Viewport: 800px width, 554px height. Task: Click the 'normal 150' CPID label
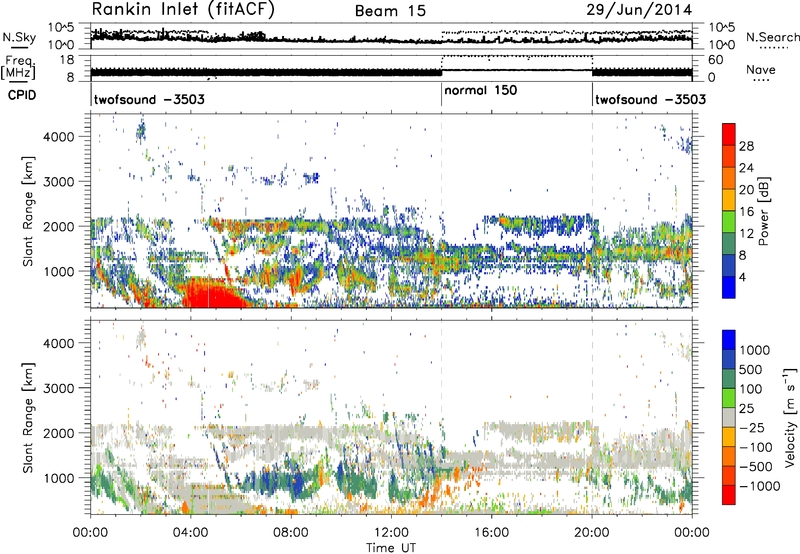tap(481, 91)
